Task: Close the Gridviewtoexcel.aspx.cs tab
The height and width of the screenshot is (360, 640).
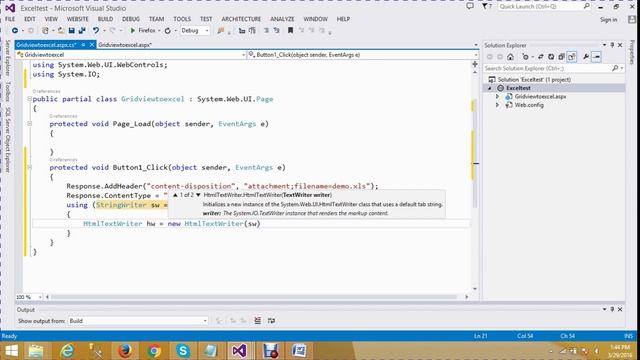Action: [x=92, y=45]
